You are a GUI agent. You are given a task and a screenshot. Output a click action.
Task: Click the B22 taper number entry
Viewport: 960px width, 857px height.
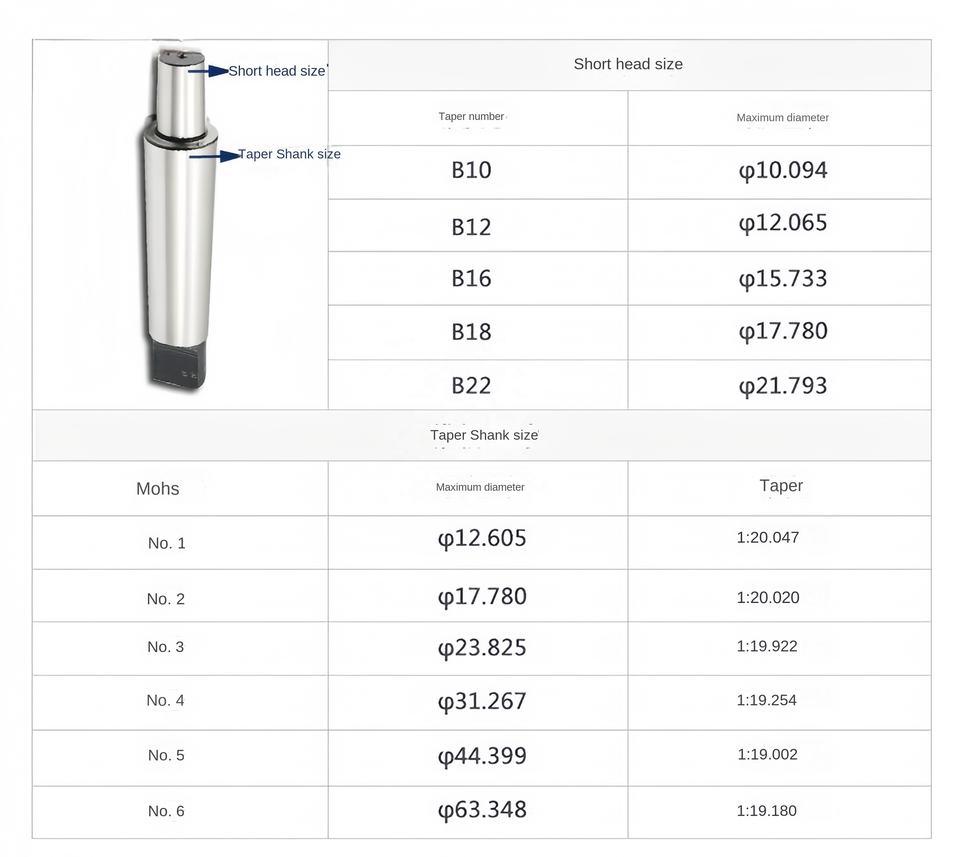click(x=471, y=385)
